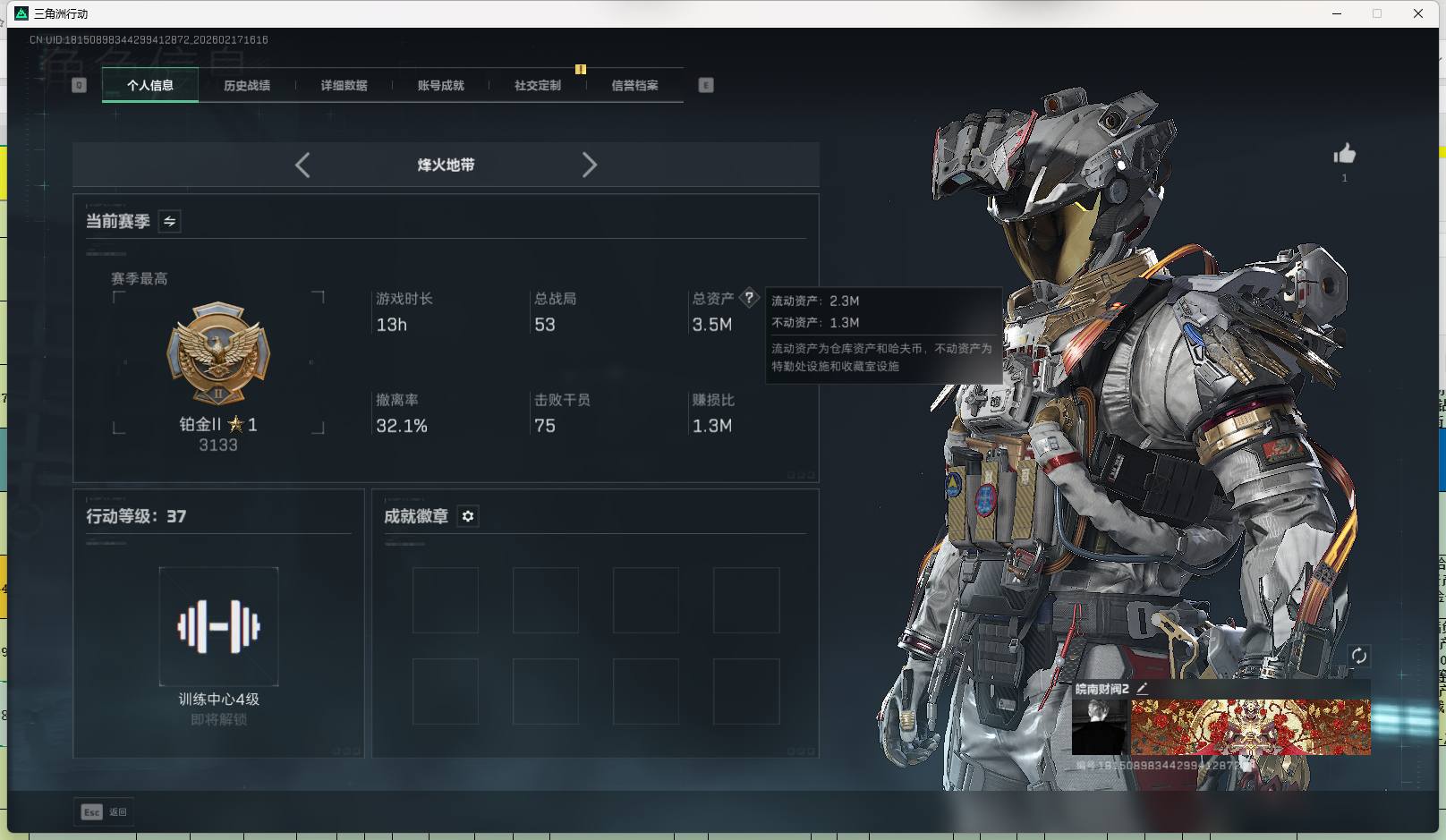1446x840 pixels.
Task: Click the 训练中心 dumbbell icon
Action: click(218, 626)
